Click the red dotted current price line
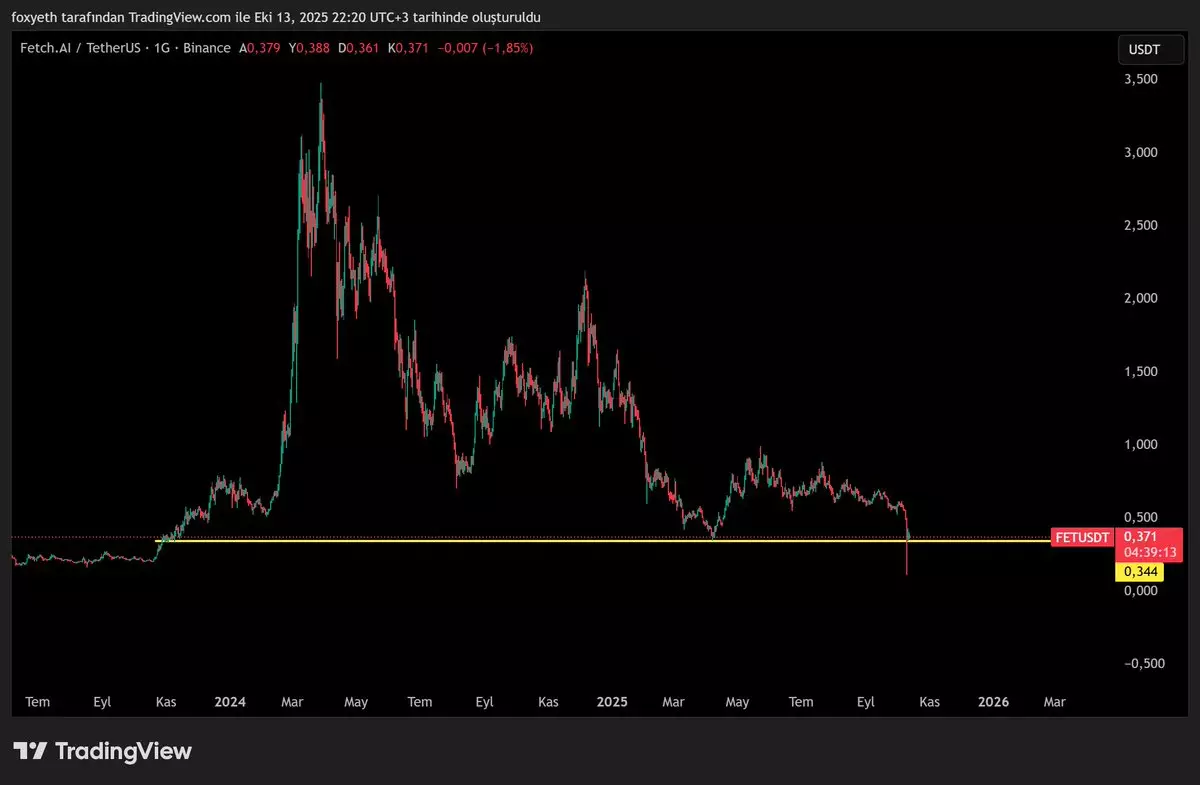The image size is (1200, 785). (x=80, y=537)
